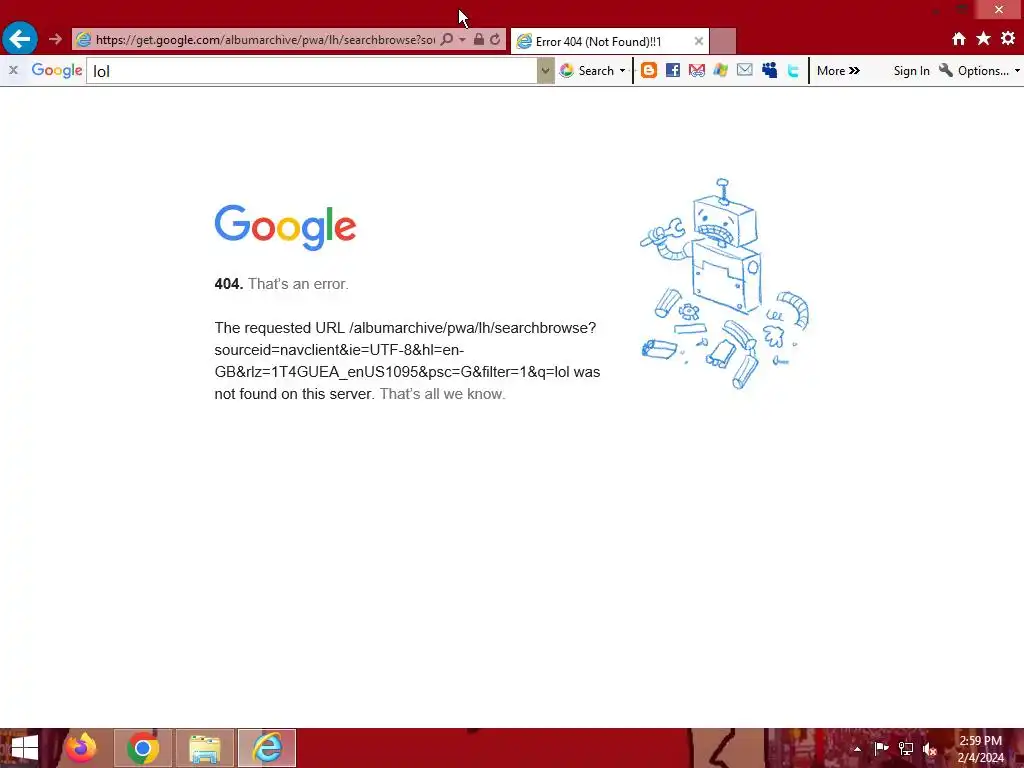Click the muted volume tray icon
The image size is (1024, 768).
coord(930,749)
